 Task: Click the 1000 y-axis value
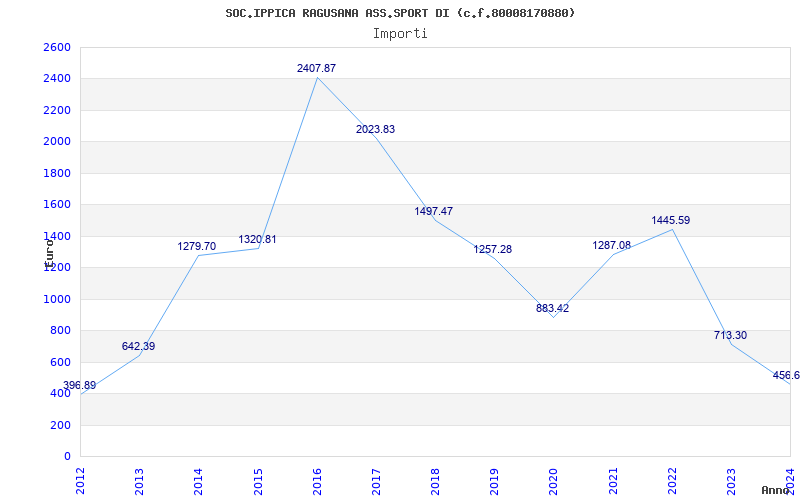(x=57, y=299)
